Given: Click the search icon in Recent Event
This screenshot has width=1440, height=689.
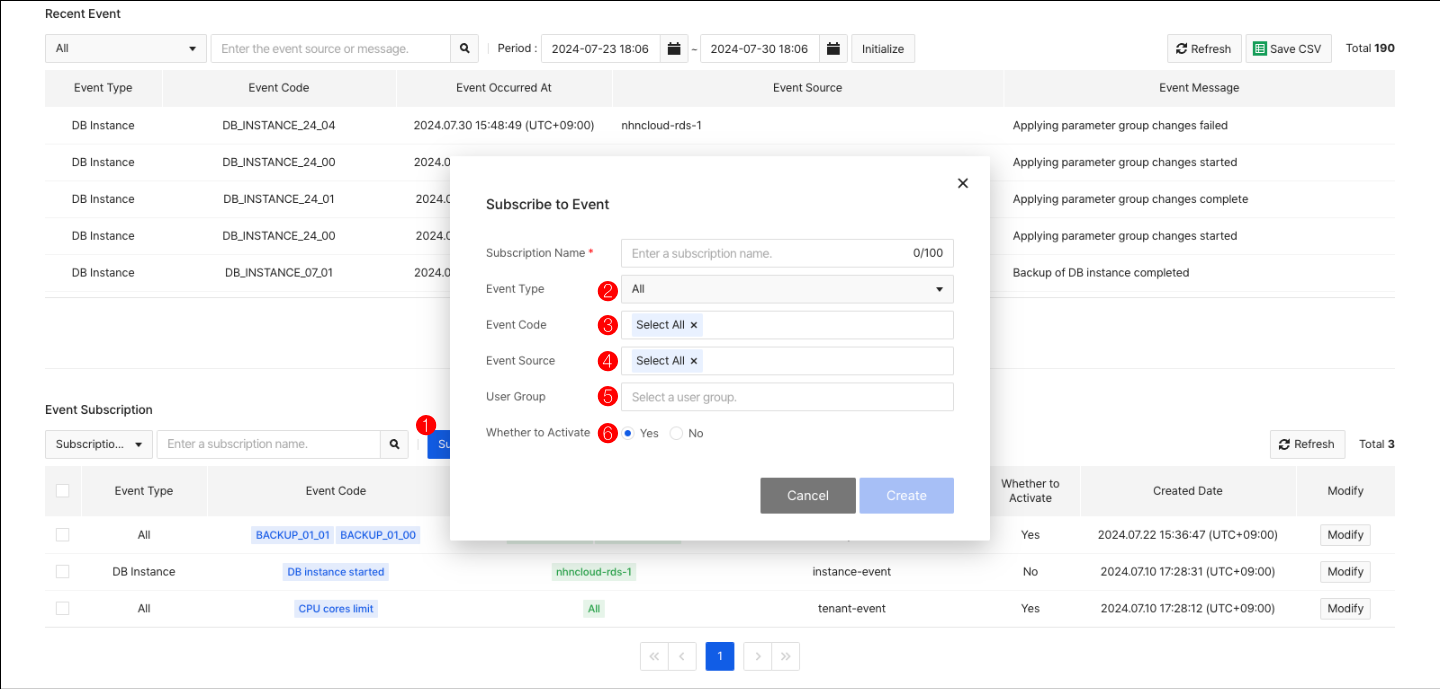Looking at the screenshot, I should pyautogui.click(x=464, y=48).
